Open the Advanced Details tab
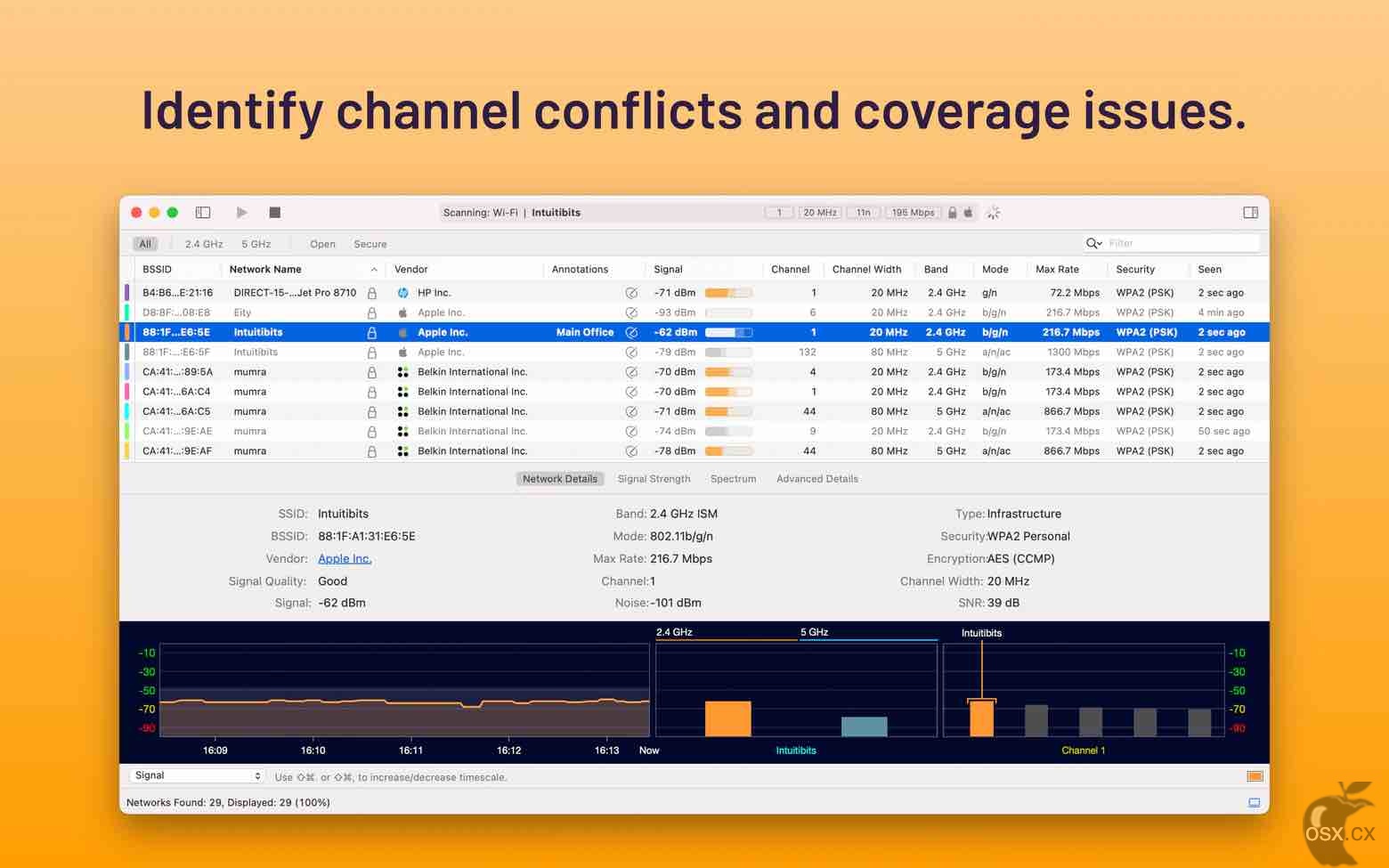Screen dimensions: 1389x868 817,479
